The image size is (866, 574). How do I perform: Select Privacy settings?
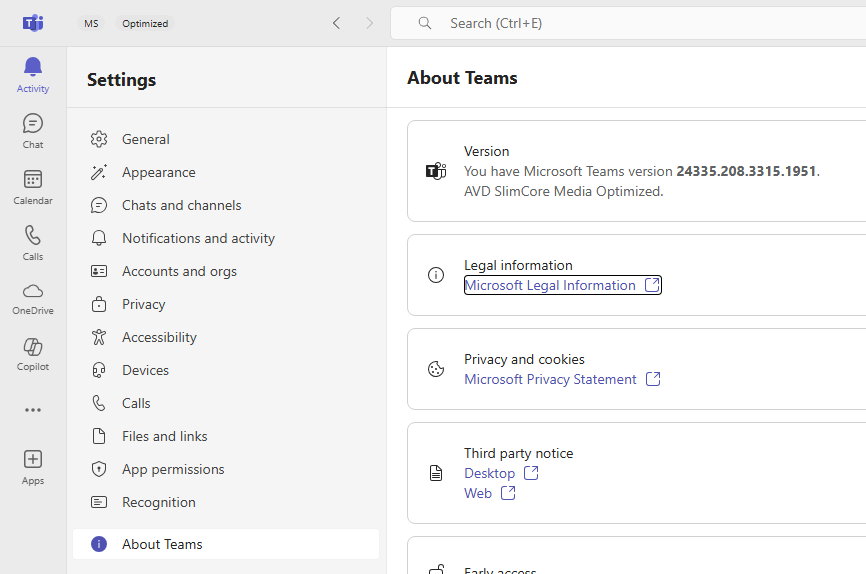click(143, 304)
